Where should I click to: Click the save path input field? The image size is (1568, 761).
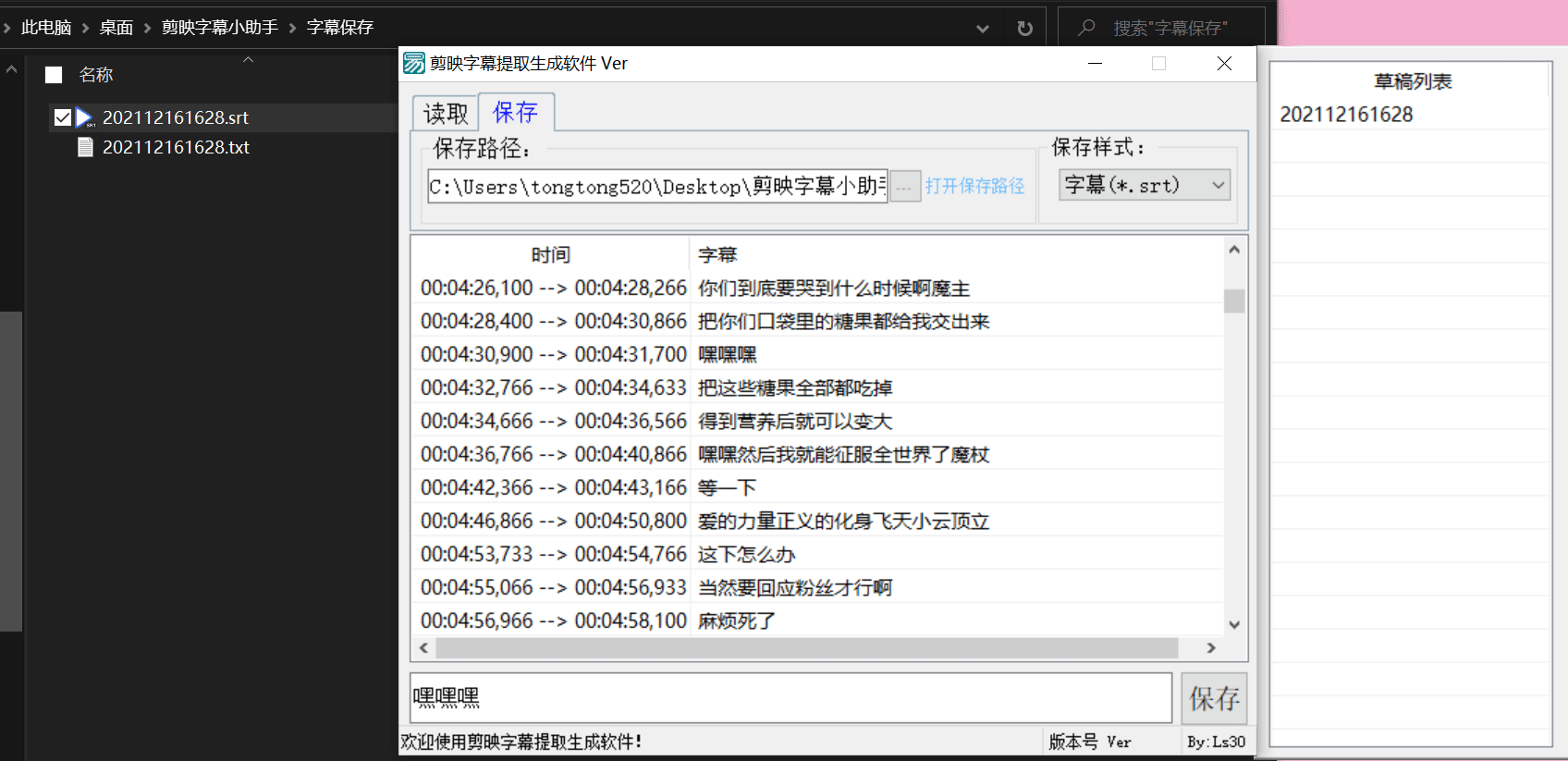[657, 186]
